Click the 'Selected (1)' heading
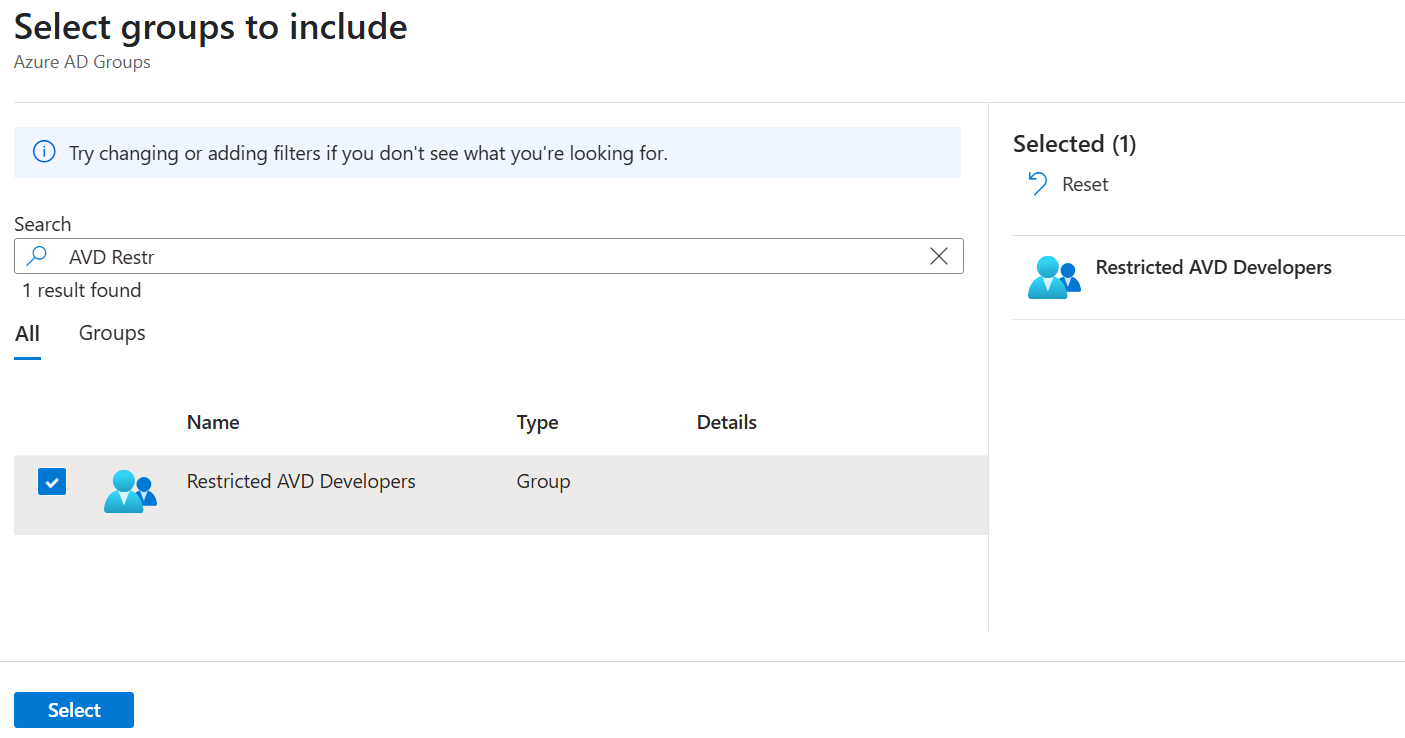Screen dimensions: 1405x738 pyautogui.click(x=1075, y=144)
